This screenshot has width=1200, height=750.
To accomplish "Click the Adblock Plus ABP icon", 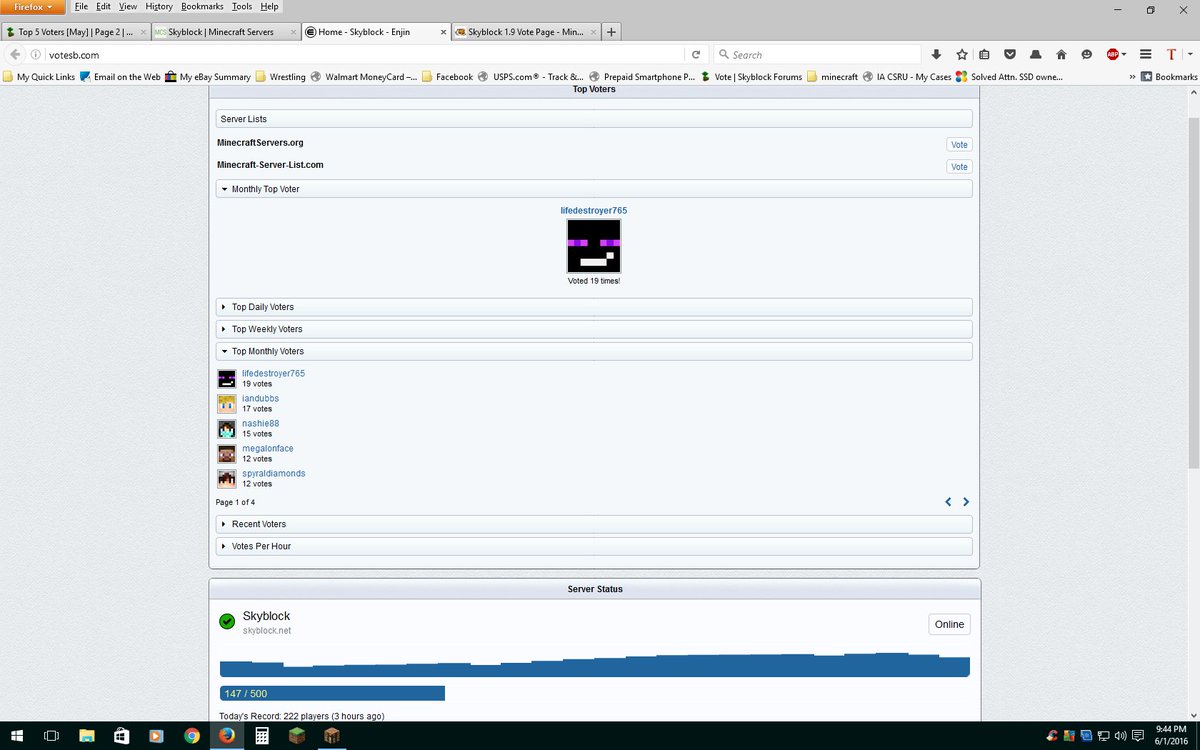I will (1112, 55).
